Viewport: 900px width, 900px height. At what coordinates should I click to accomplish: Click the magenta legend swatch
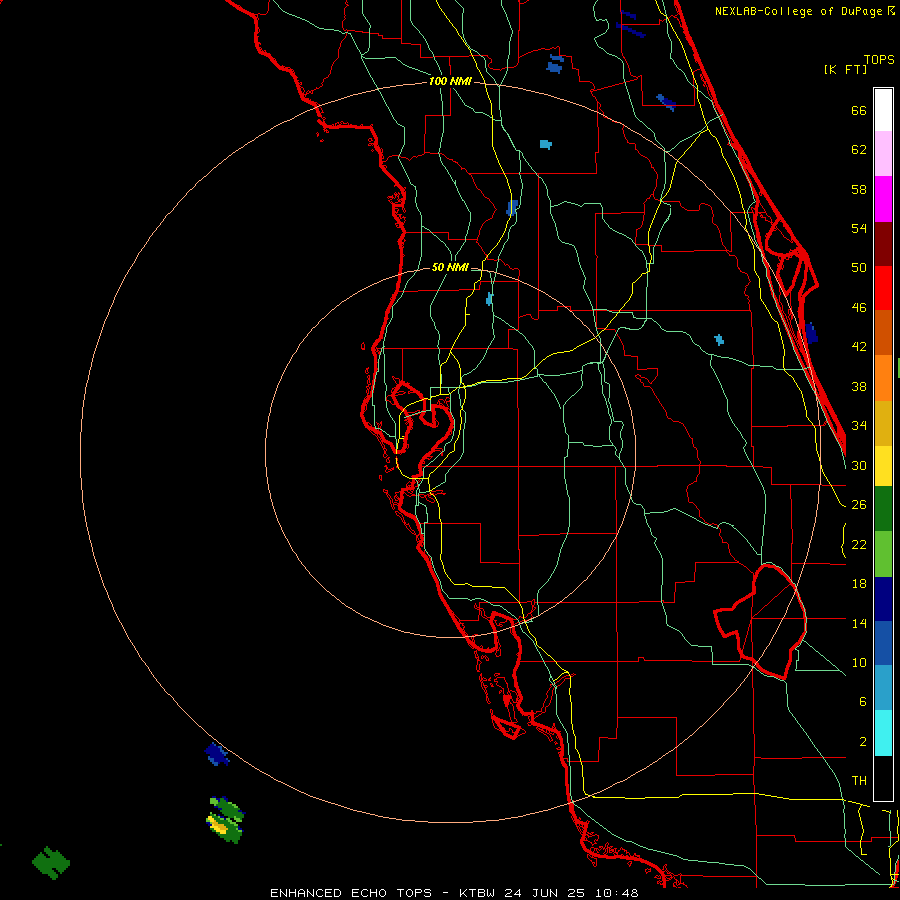(883, 199)
